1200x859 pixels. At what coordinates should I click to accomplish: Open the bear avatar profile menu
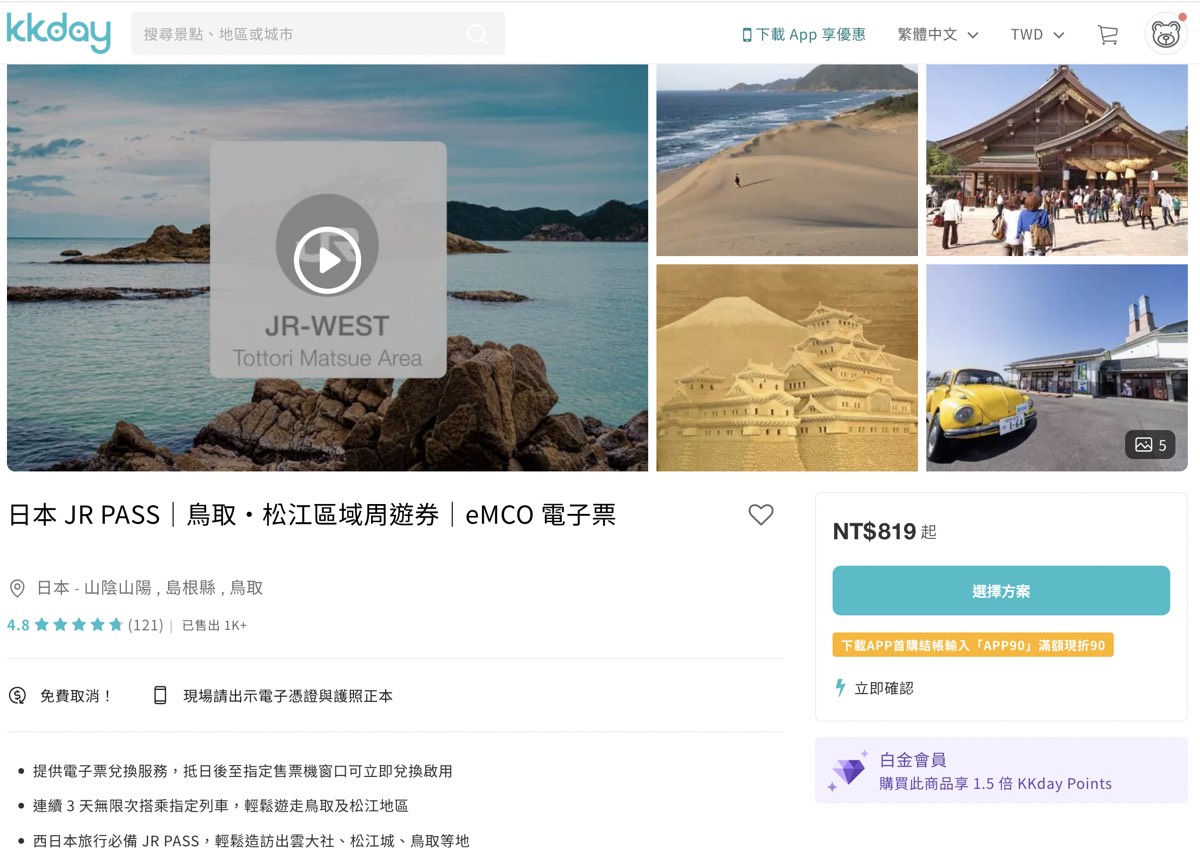(x=1165, y=33)
